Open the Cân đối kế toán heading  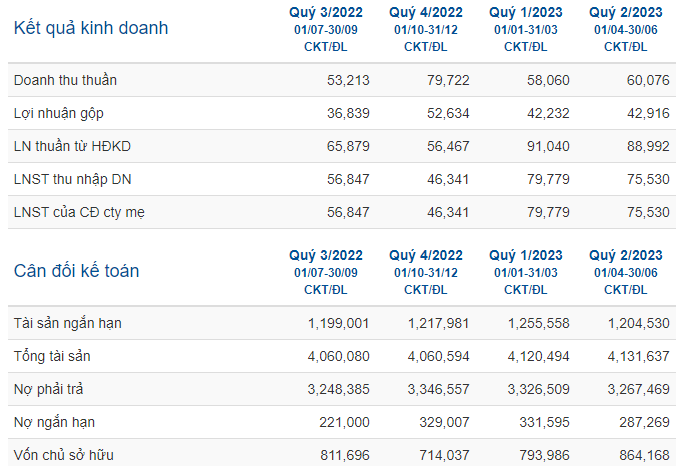point(77,271)
